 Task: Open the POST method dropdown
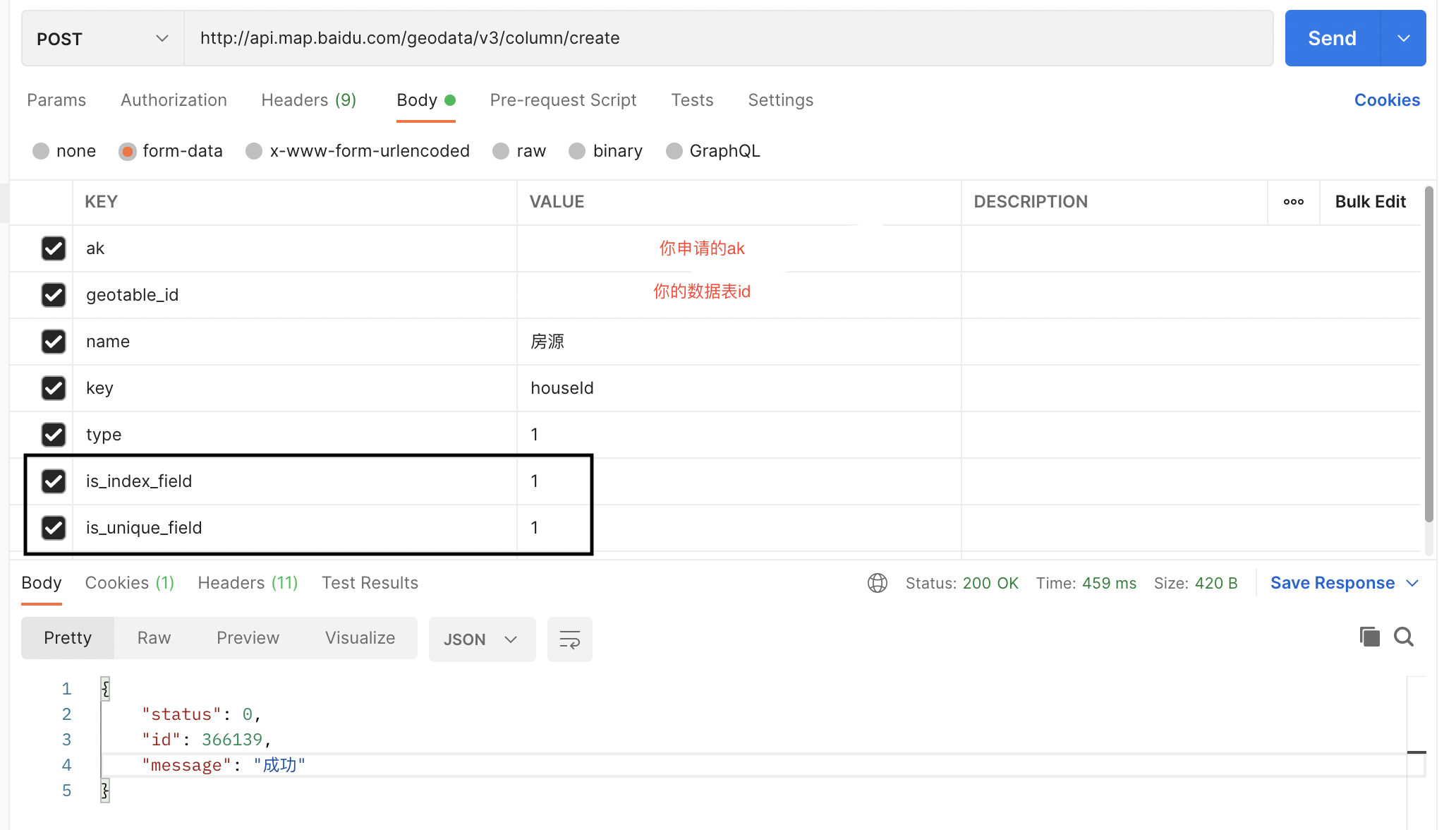103,38
